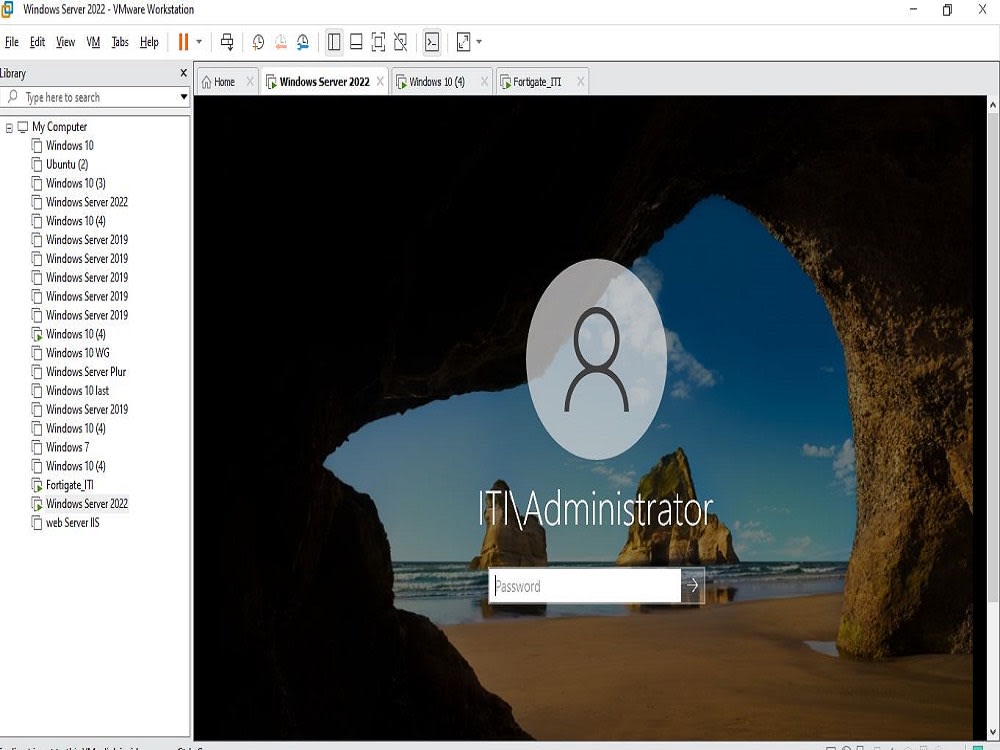Open the VM menu
Image resolution: width=1000 pixels, height=750 pixels.
click(x=92, y=42)
